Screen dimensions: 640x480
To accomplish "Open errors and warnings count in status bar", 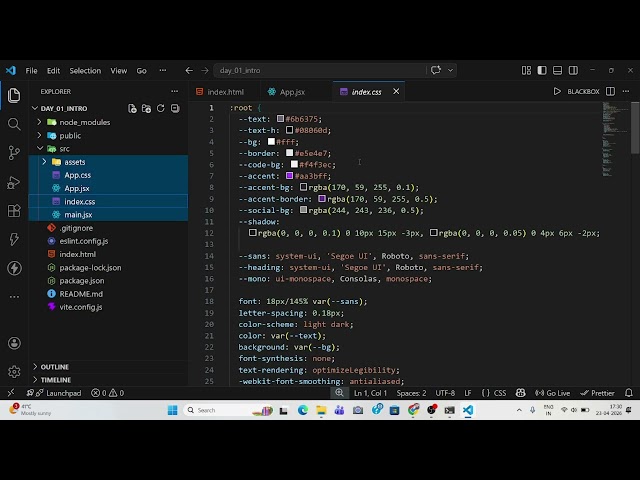I will point(108,393).
